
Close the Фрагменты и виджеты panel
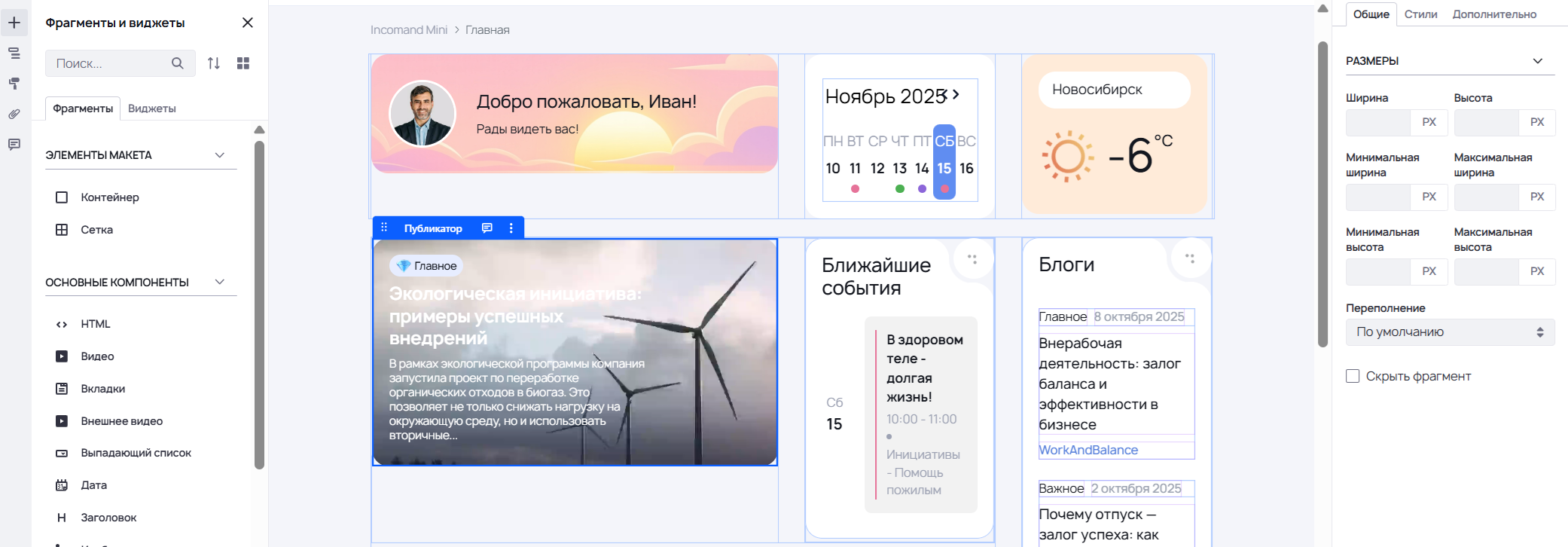click(248, 23)
